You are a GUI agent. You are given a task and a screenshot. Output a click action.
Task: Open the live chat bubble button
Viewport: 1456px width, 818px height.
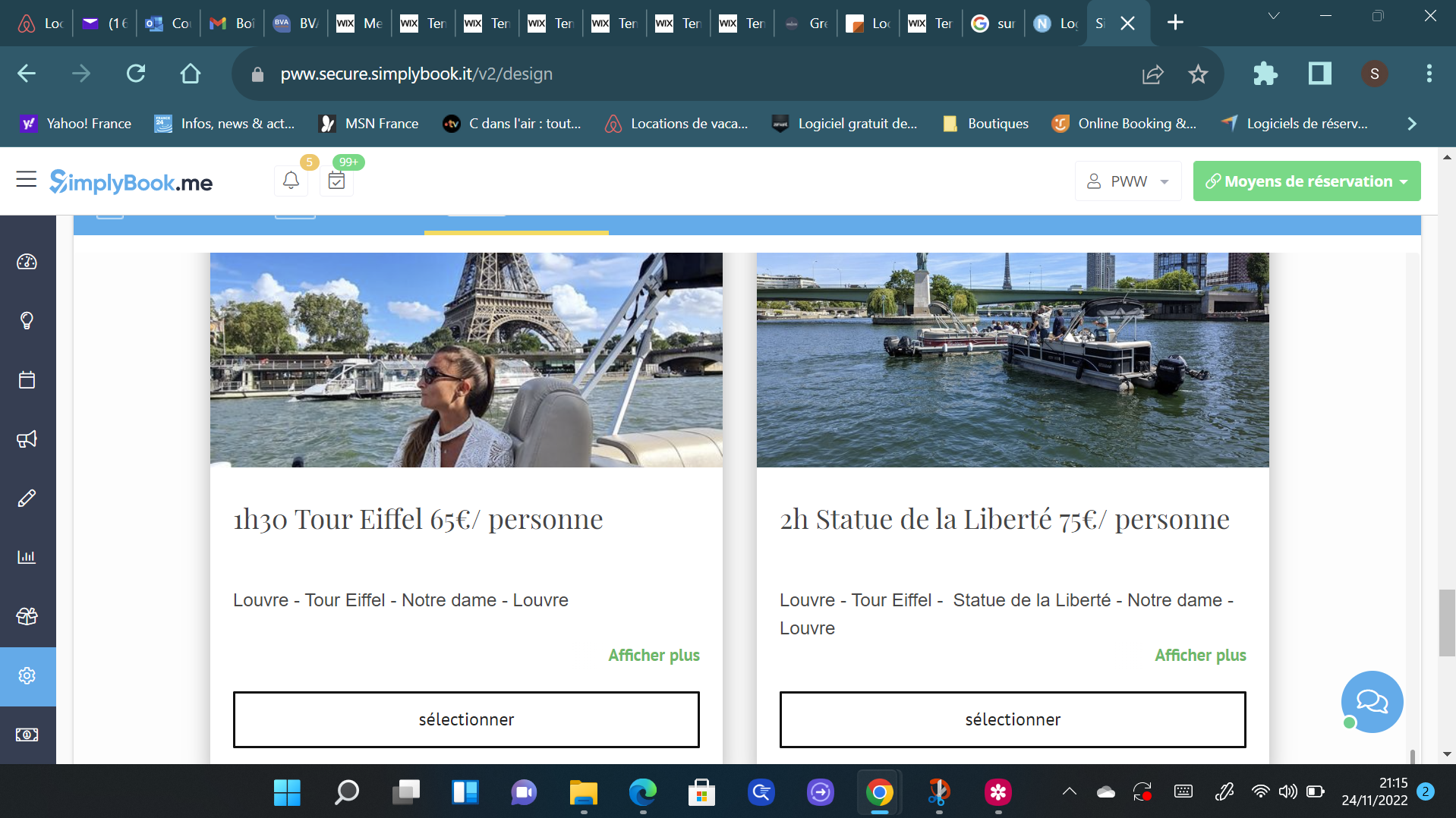[1372, 701]
